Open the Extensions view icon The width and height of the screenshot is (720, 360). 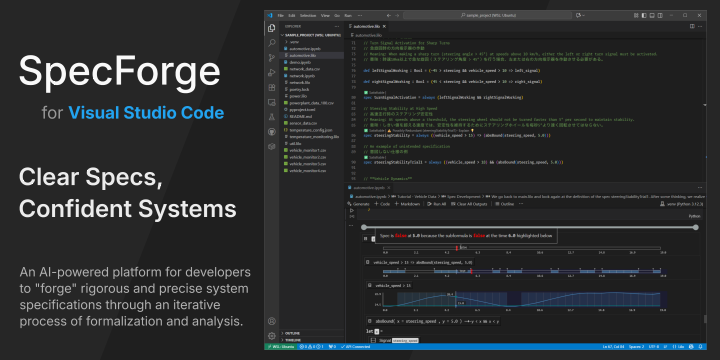pyautogui.click(x=271, y=87)
